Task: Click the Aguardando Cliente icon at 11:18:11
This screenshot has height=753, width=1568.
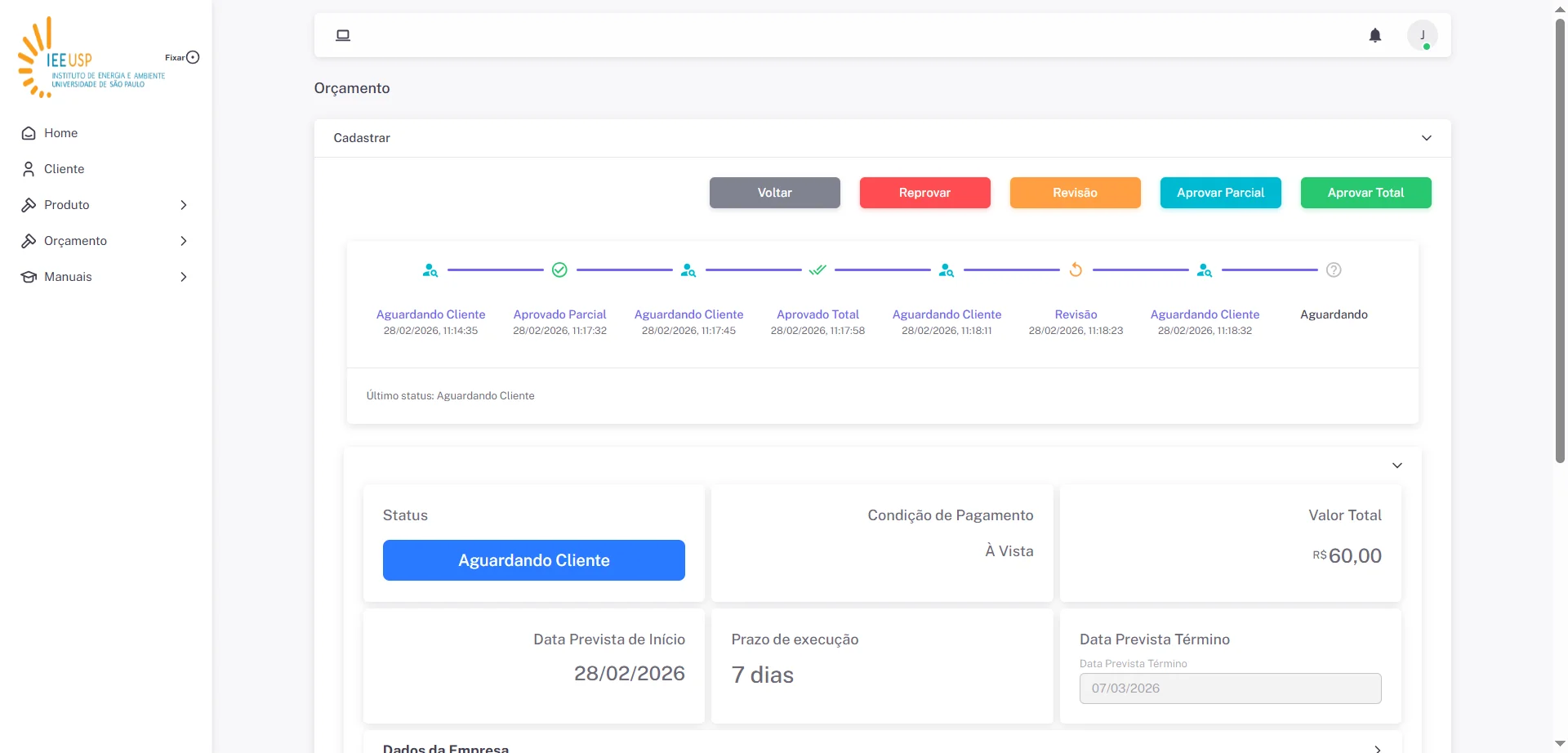Action: [x=947, y=270]
